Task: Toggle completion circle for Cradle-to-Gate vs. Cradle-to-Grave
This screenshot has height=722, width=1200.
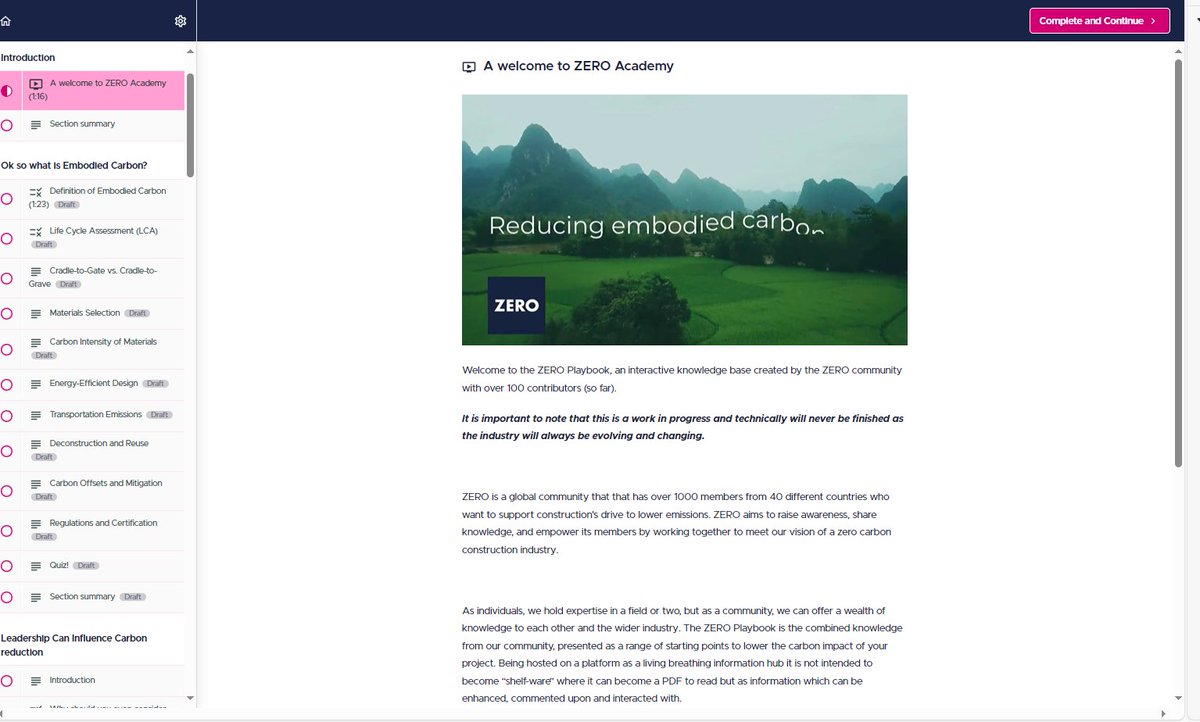Action: [x=7, y=278]
